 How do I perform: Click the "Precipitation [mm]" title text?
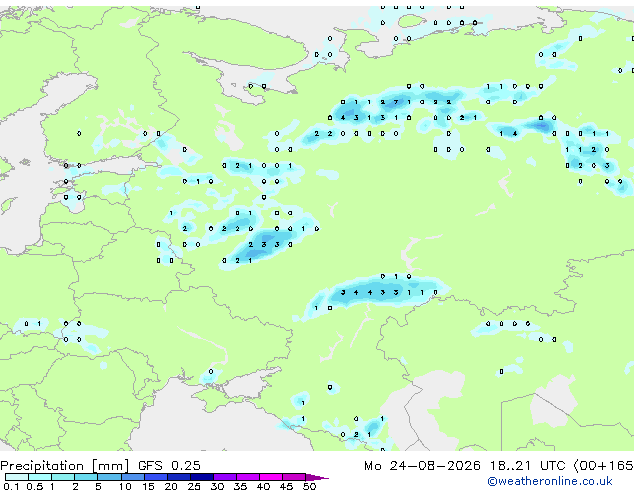(65, 466)
